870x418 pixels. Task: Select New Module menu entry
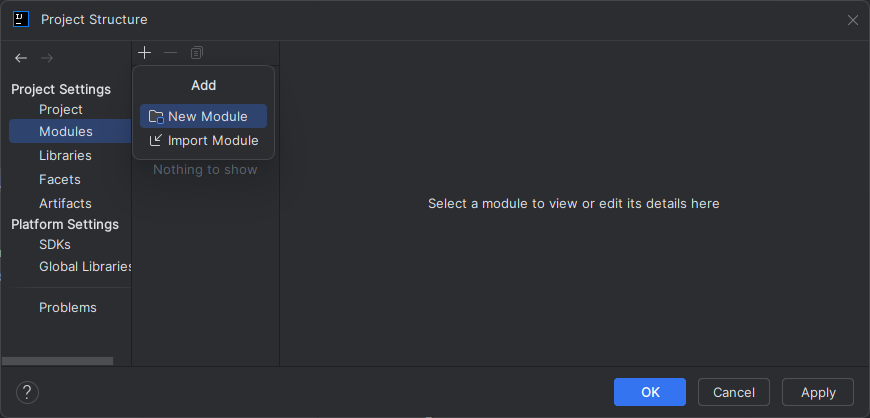pos(207,117)
